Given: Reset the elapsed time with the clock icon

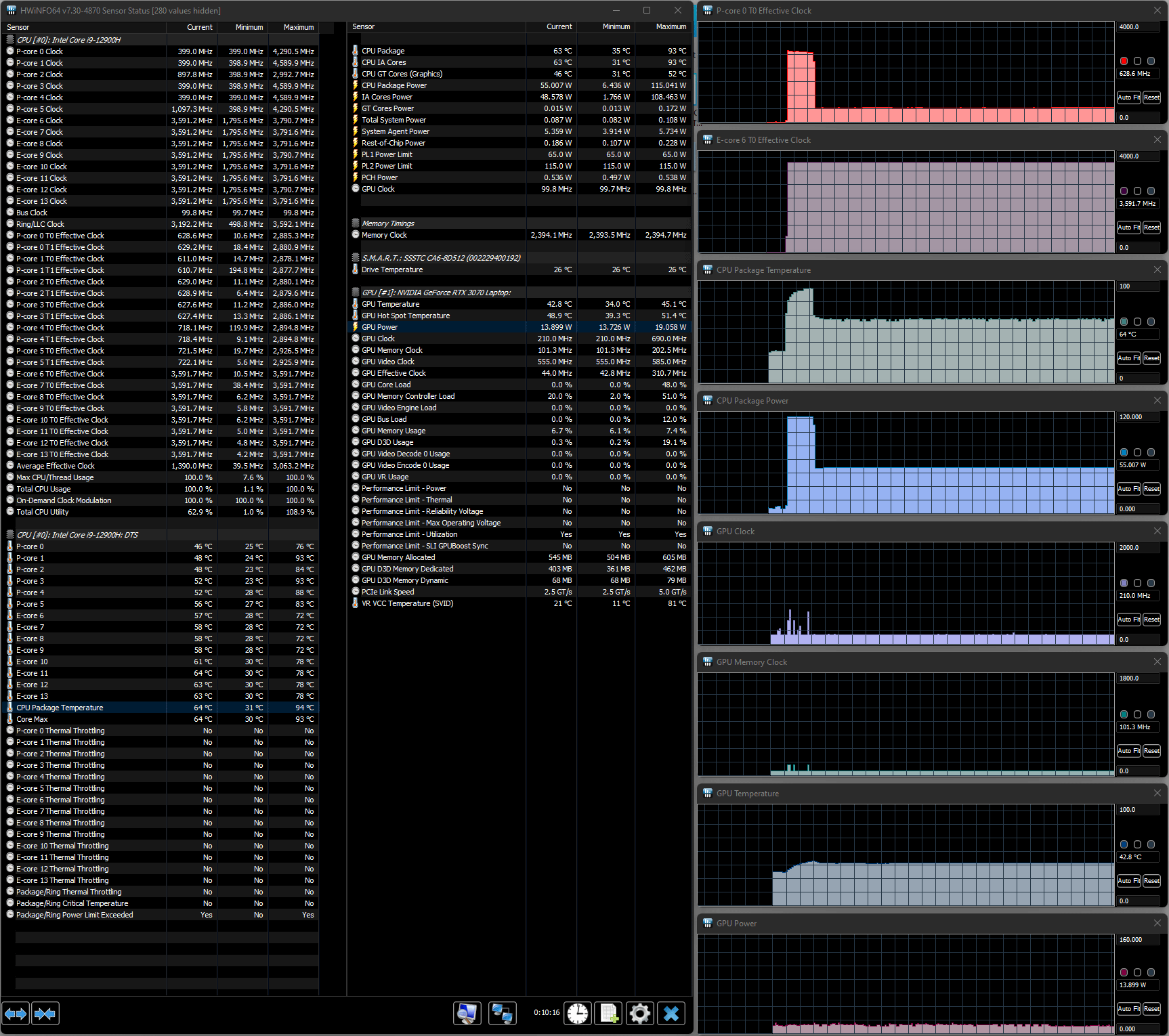Looking at the screenshot, I should tap(578, 1014).
